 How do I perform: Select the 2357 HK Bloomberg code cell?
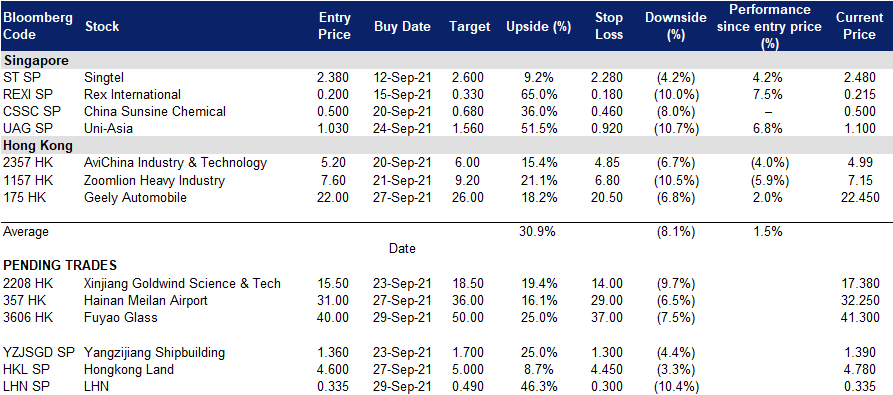click(x=27, y=163)
